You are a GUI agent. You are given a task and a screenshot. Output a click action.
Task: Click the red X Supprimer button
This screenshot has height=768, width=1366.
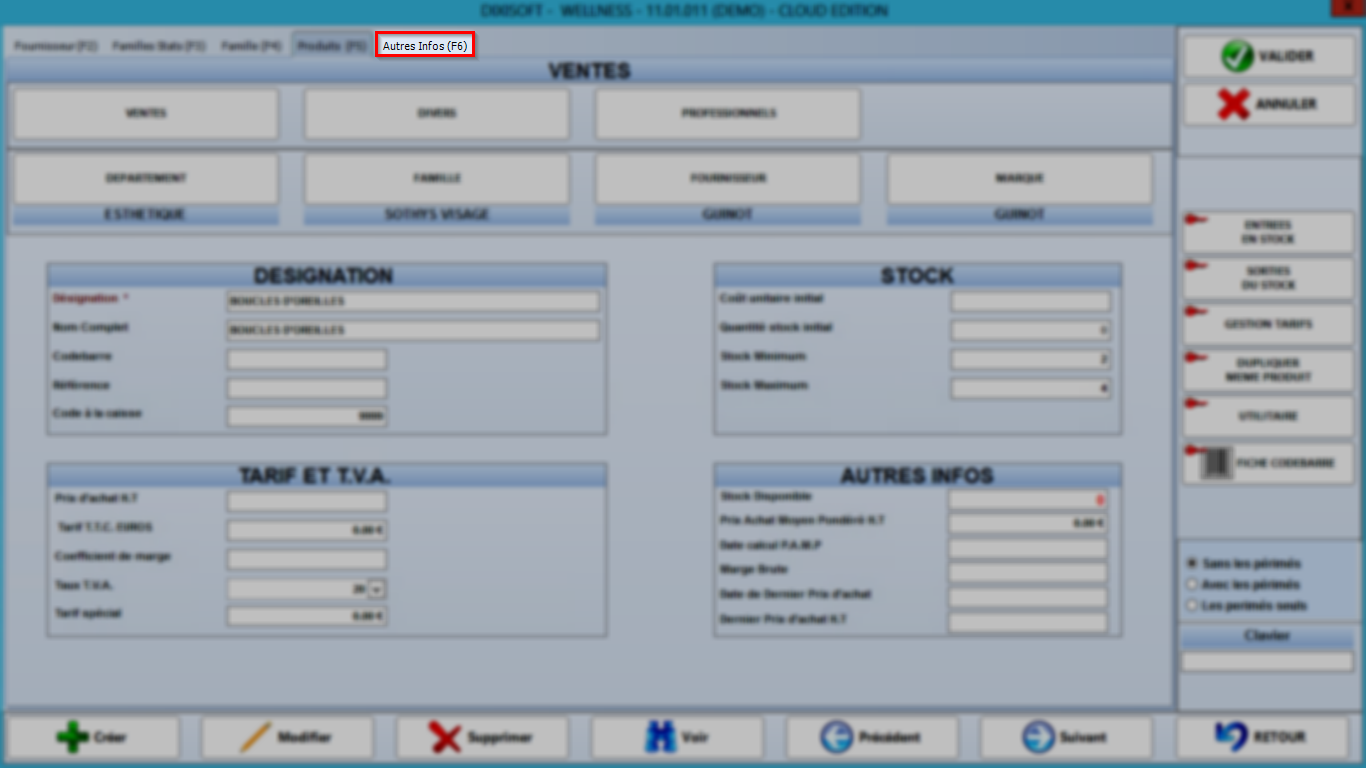click(x=482, y=737)
